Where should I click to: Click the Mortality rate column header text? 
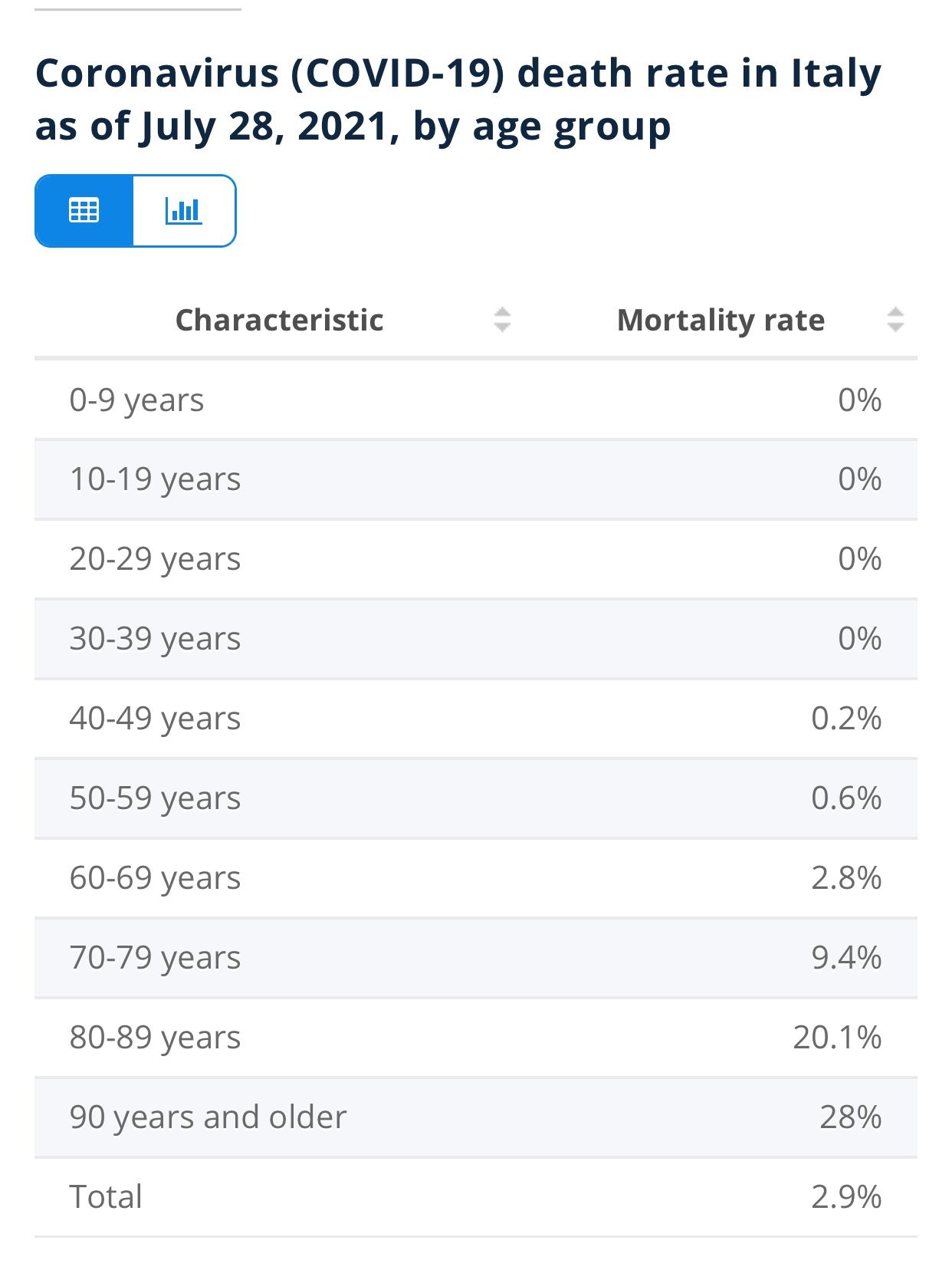tap(721, 321)
